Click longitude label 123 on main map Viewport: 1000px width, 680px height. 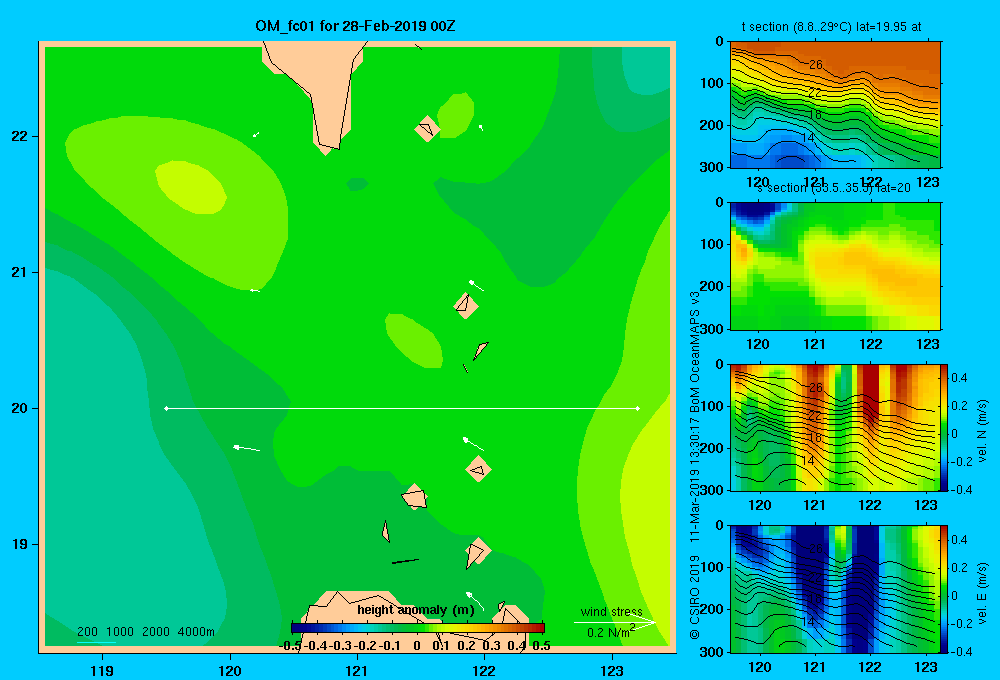(x=612, y=670)
